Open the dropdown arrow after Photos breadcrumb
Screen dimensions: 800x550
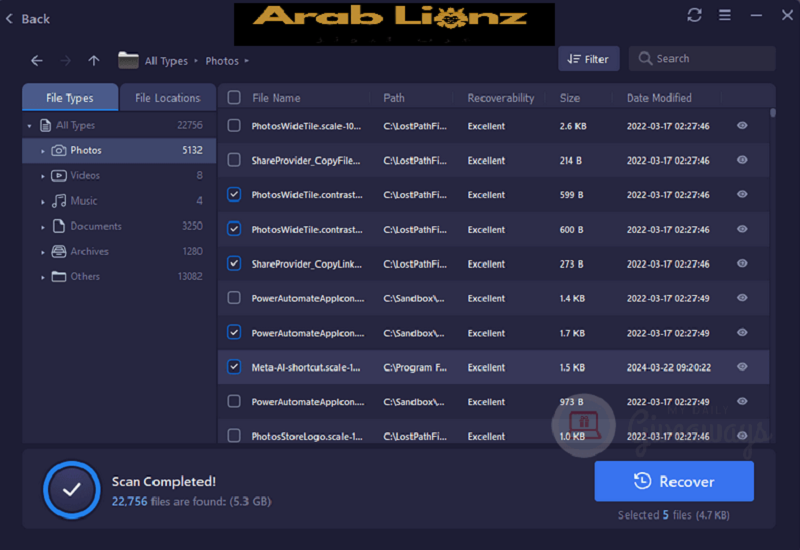pos(246,61)
